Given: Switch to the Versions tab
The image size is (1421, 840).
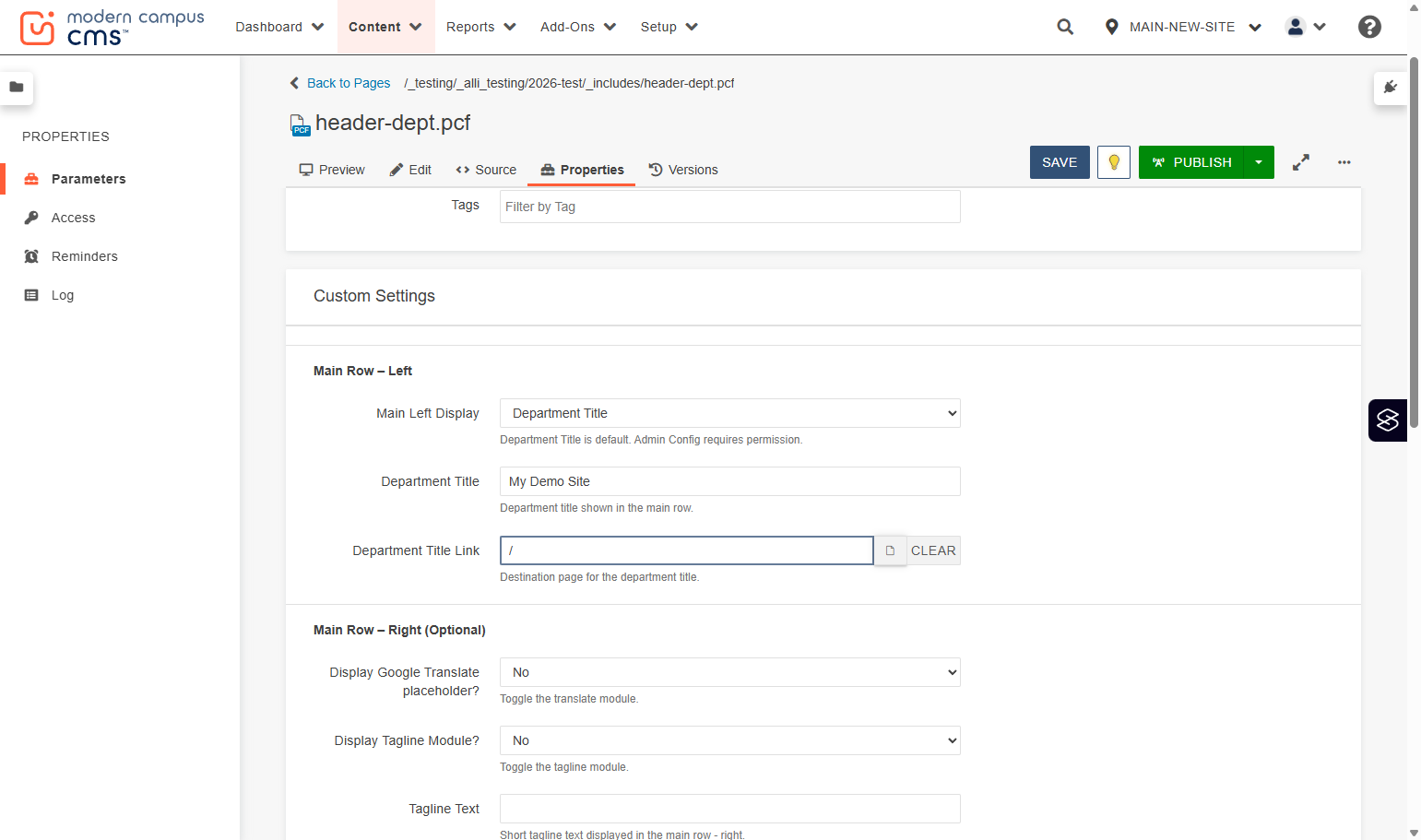Looking at the screenshot, I should (x=683, y=170).
